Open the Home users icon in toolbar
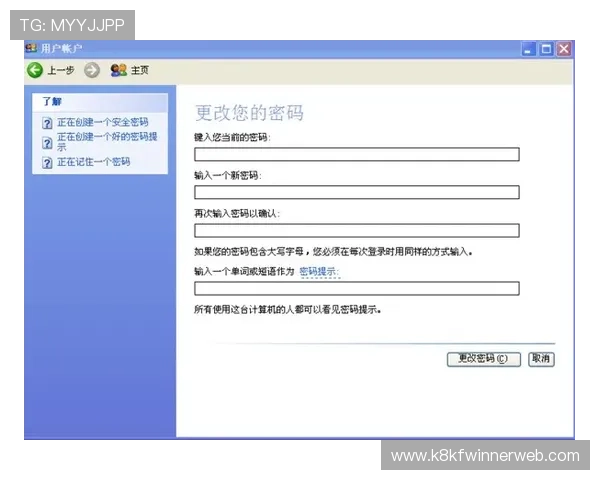Viewport: 600px width, 480px height. tap(119, 70)
